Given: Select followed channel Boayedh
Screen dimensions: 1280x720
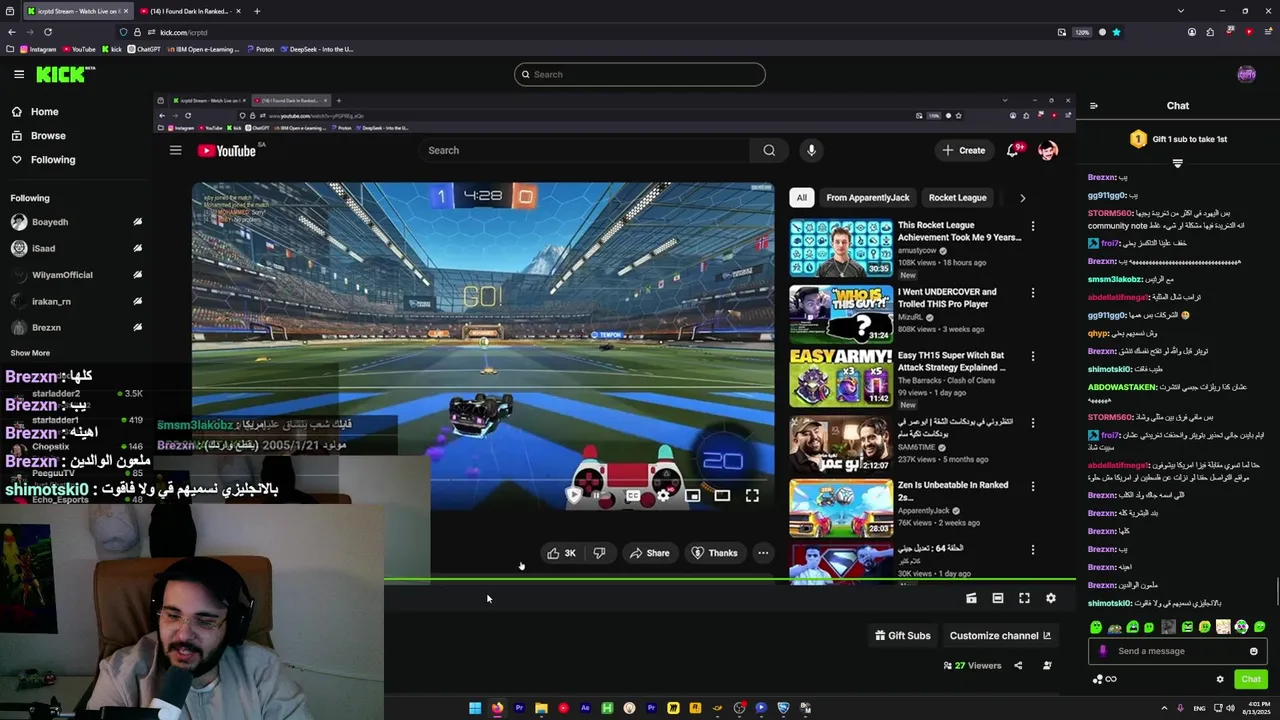Looking at the screenshot, I should click(76, 222).
